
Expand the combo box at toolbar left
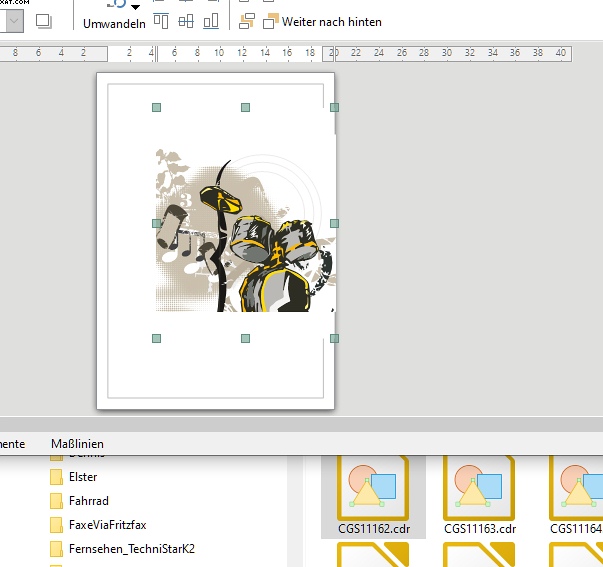tap(12, 20)
